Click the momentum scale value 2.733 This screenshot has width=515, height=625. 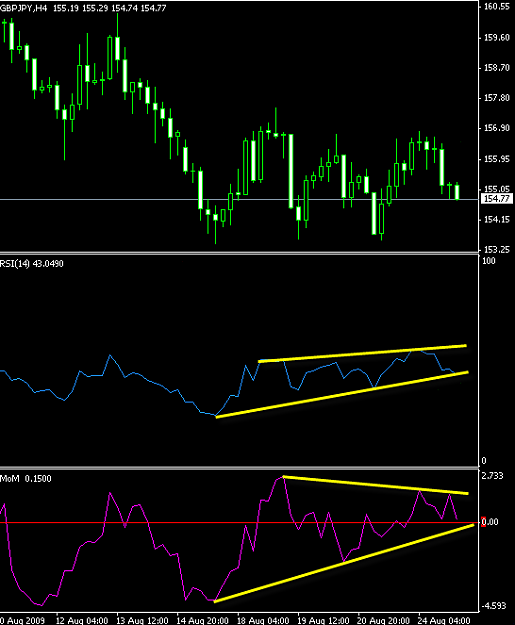(x=493, y=476)
